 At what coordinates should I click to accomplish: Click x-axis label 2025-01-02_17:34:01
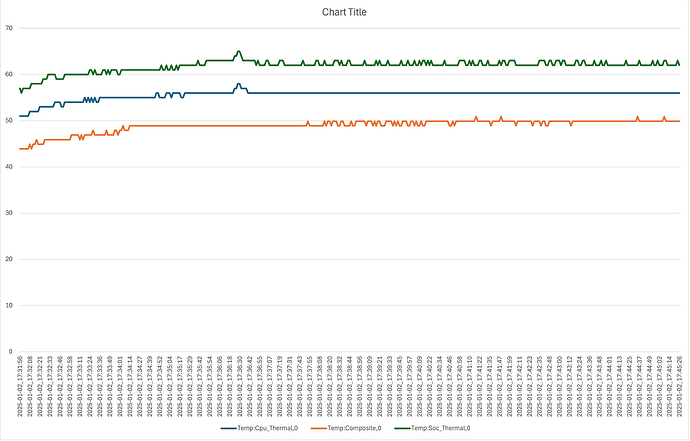(120, 386)
